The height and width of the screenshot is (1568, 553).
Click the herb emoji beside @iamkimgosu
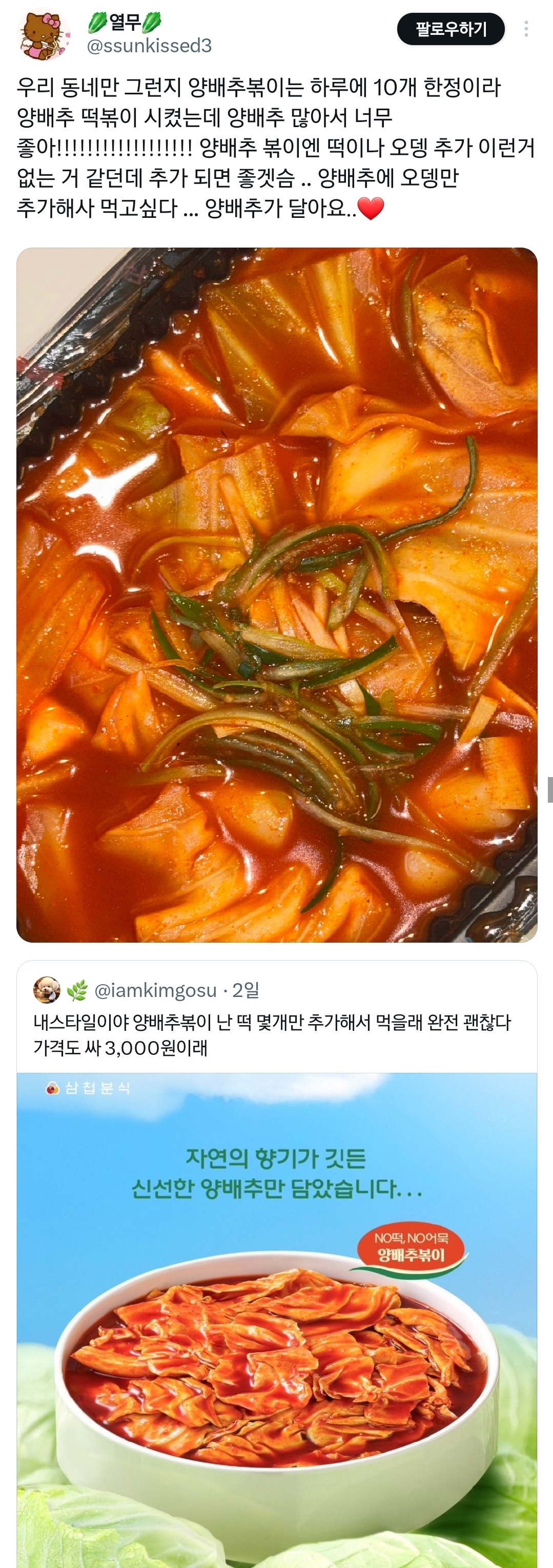click(x=77, y=990)
